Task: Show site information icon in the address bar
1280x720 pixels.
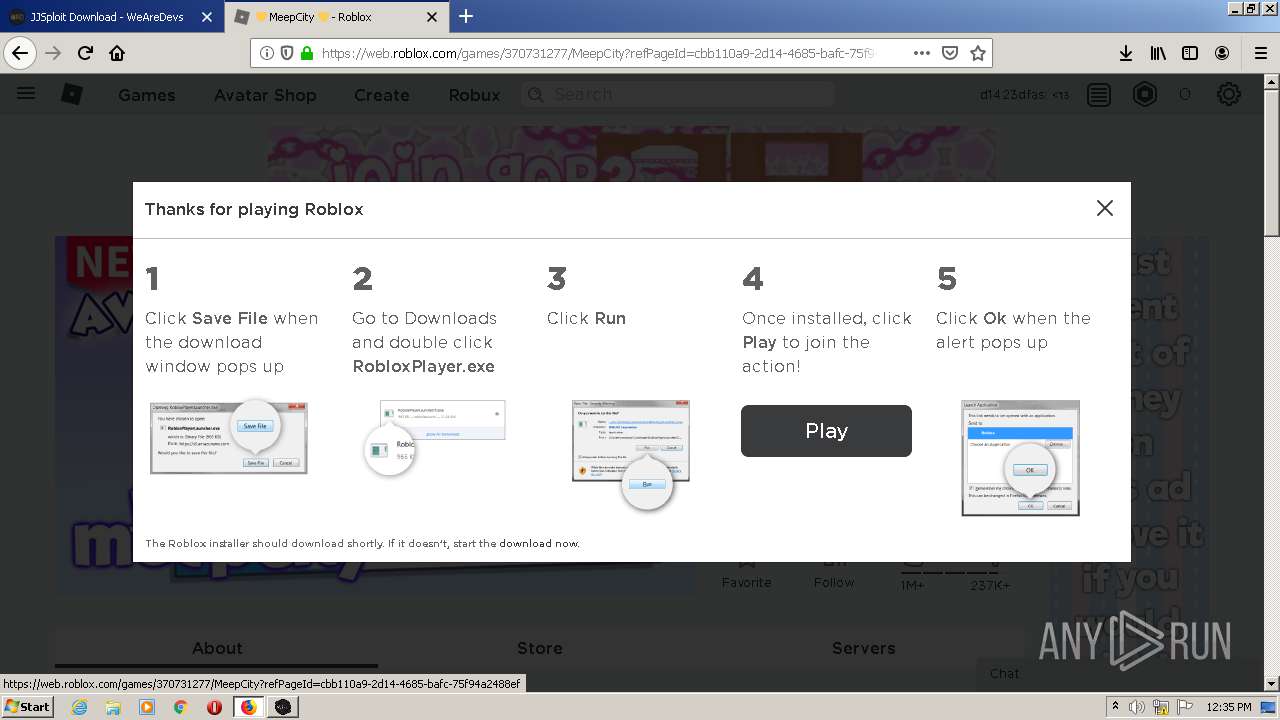Action: pos(267,53)
